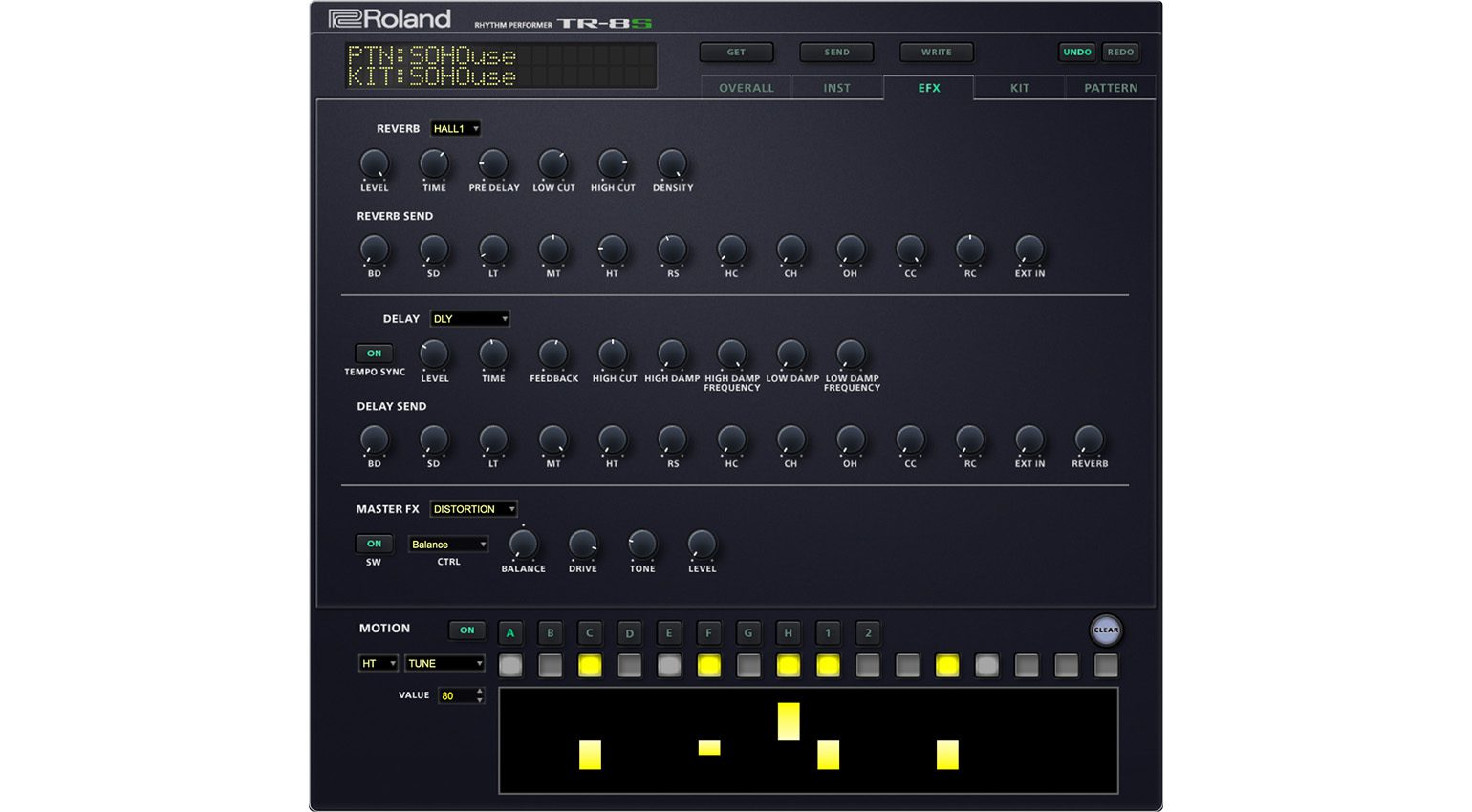Select motion variation H button
1472x812 pixels.
788,632
